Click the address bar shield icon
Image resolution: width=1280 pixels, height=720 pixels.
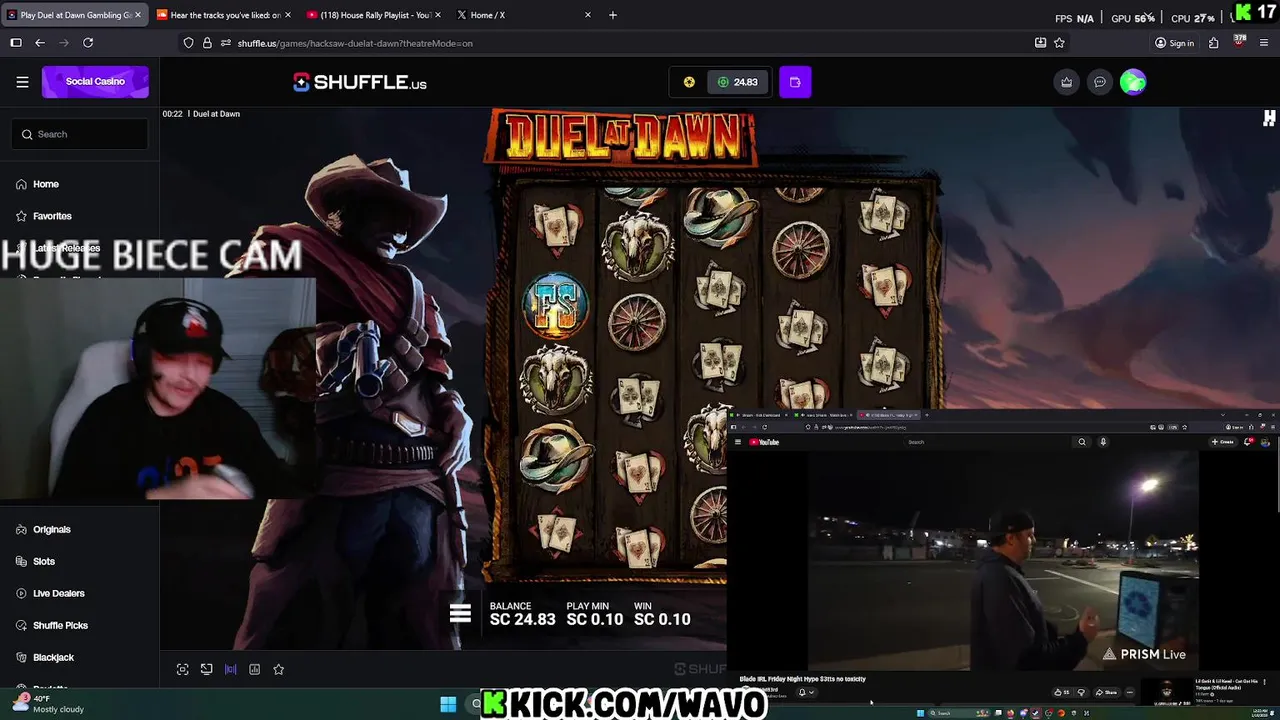[188, 43]
